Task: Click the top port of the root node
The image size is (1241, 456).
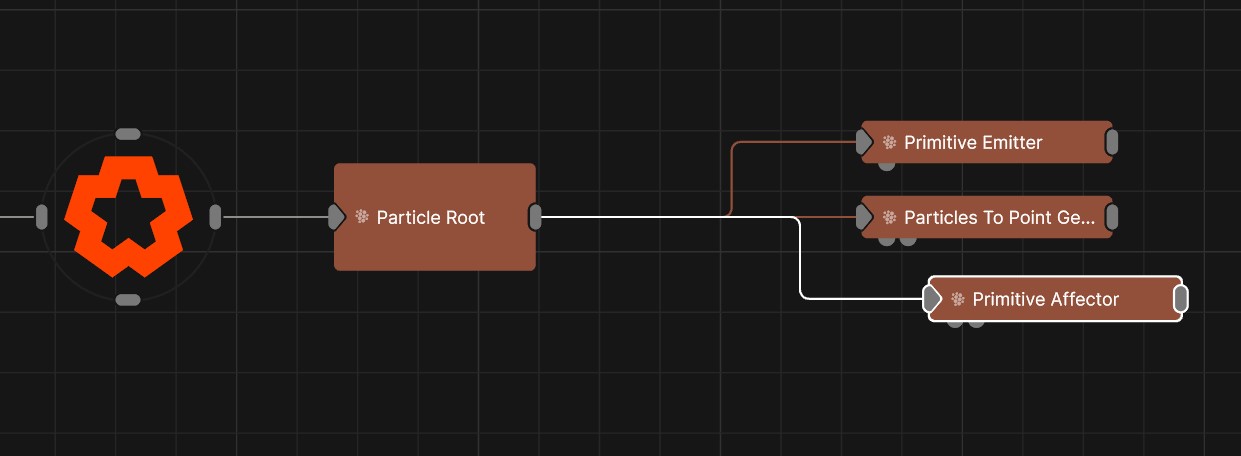Action: [128, 134]
